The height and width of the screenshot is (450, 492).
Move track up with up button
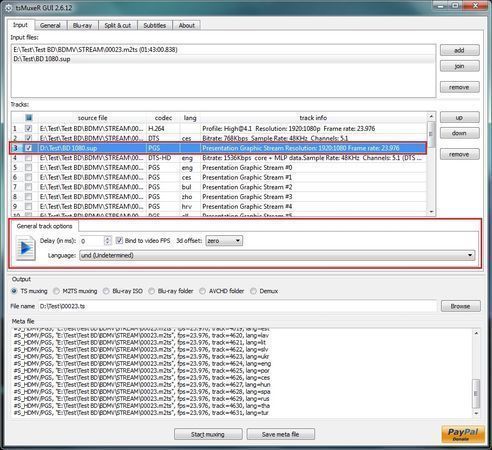[460, 117]
